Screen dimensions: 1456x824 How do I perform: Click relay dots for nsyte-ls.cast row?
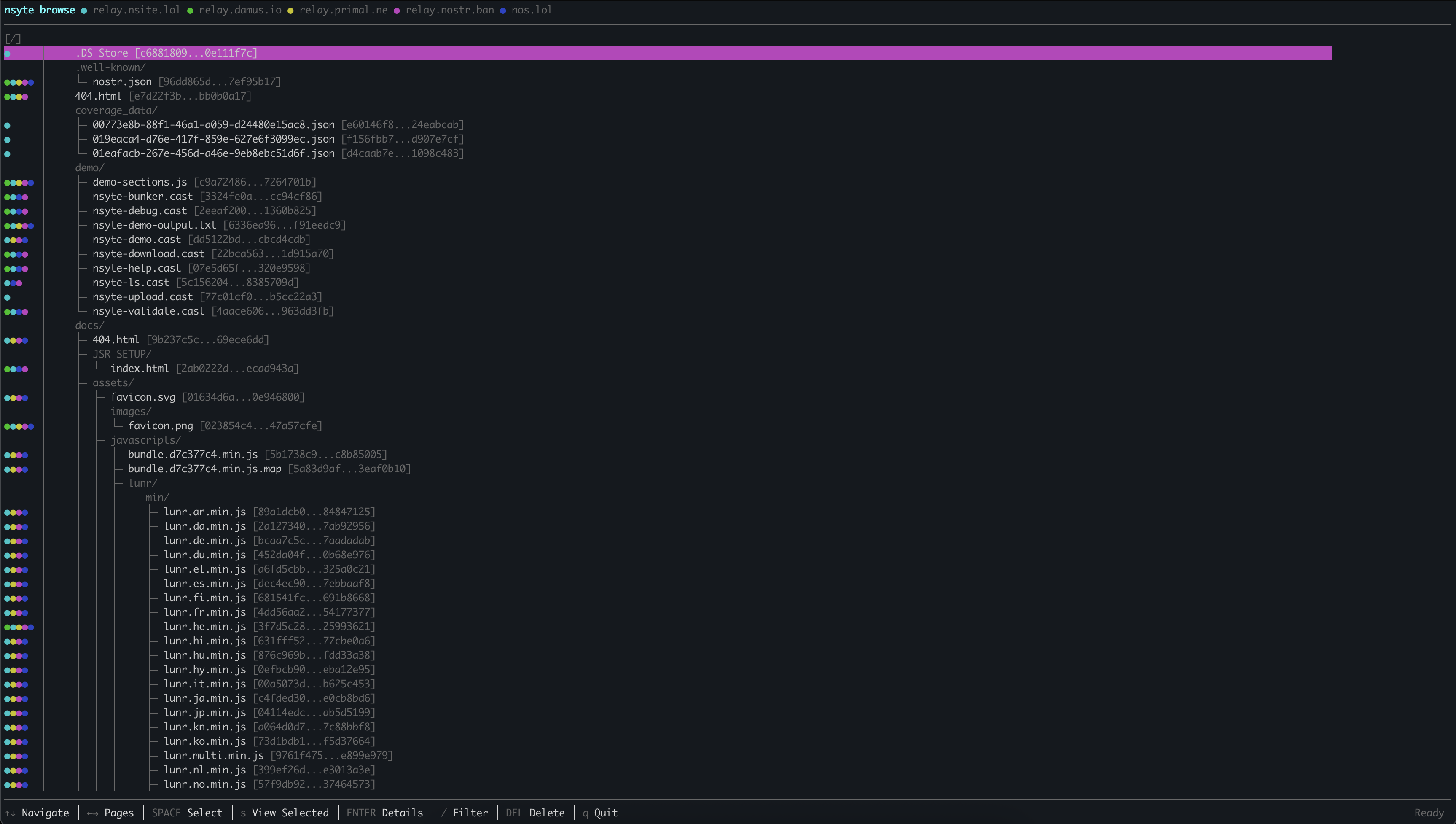(13, 283)
